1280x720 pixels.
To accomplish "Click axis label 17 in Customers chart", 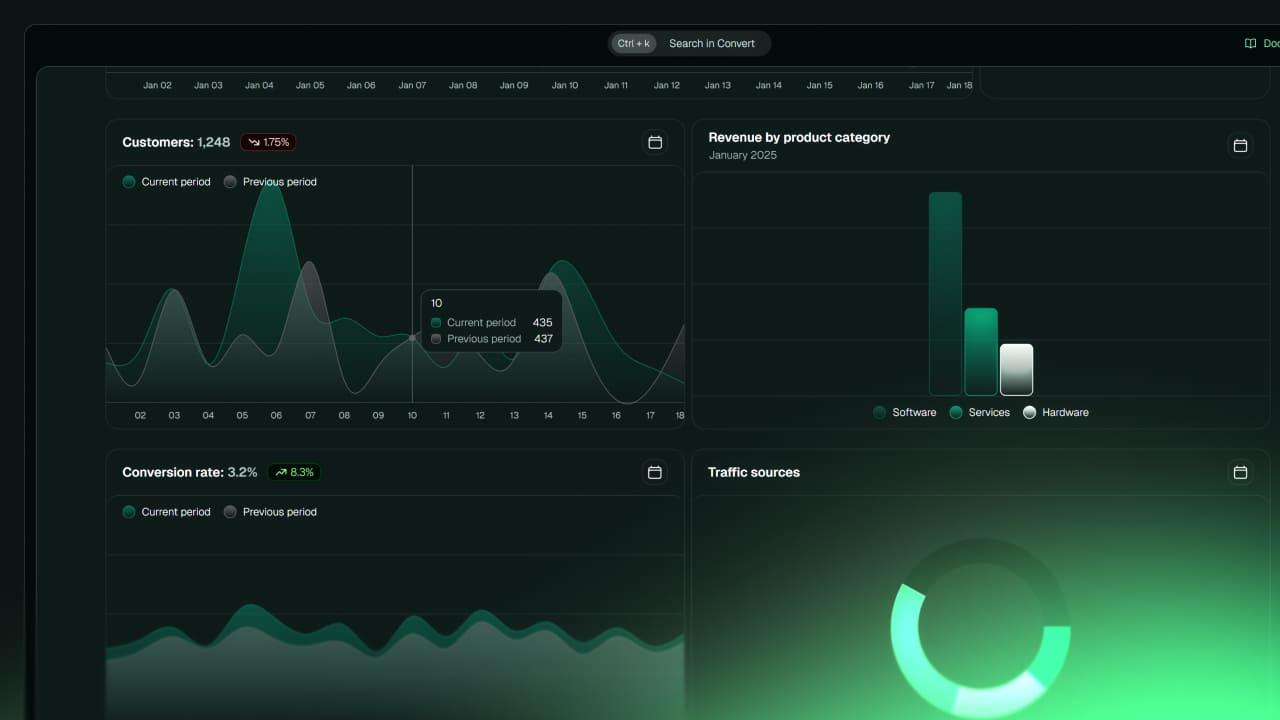I will 650,415.
